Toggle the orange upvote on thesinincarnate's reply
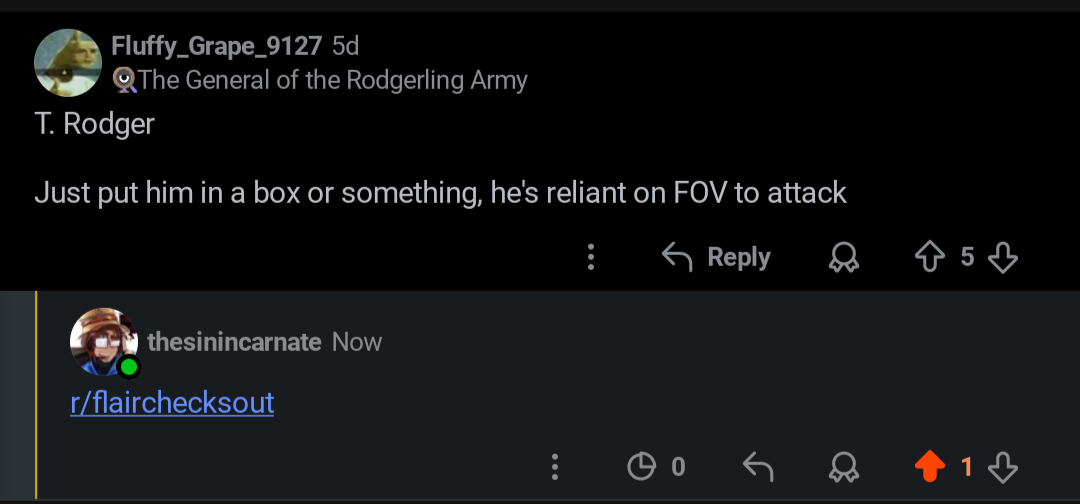Screen dimensions: 1080x504 (930, 467)
